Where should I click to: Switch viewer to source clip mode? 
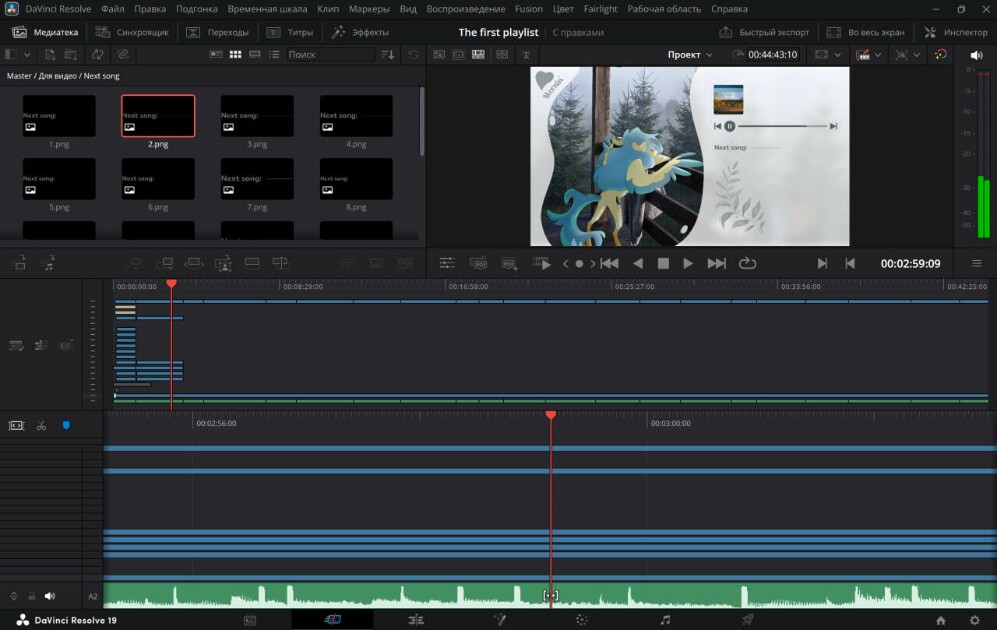(439, 55)
